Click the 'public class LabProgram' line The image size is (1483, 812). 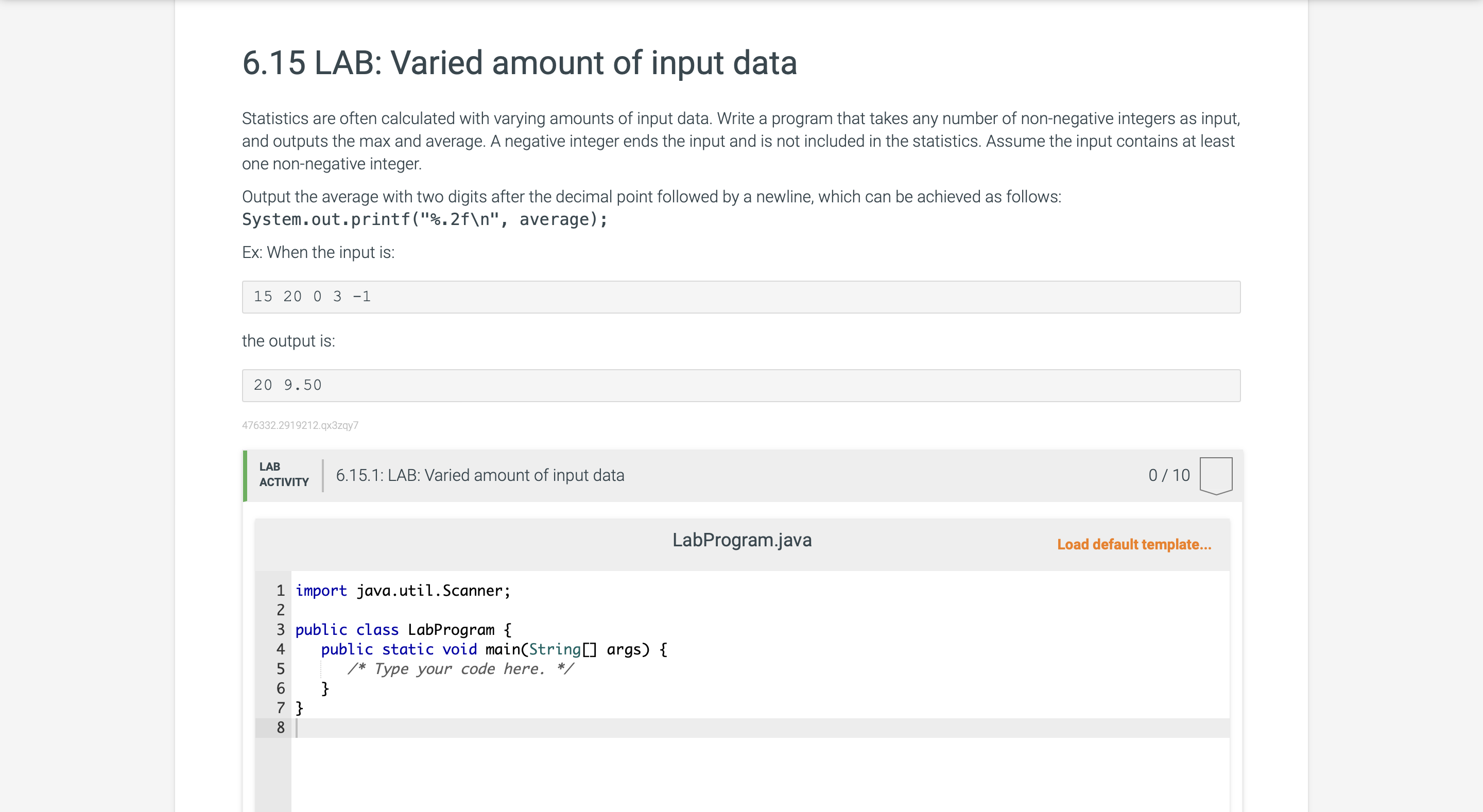click(404, 630)
